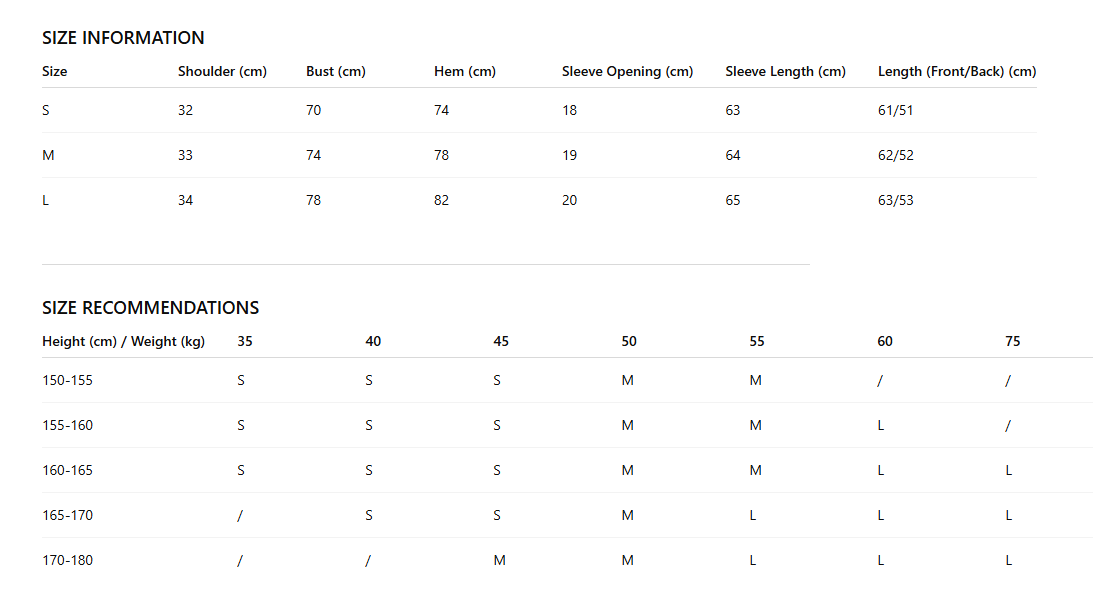Select the 155-160 height row label
Screen dimensions: 1093x603
(68, 425)
